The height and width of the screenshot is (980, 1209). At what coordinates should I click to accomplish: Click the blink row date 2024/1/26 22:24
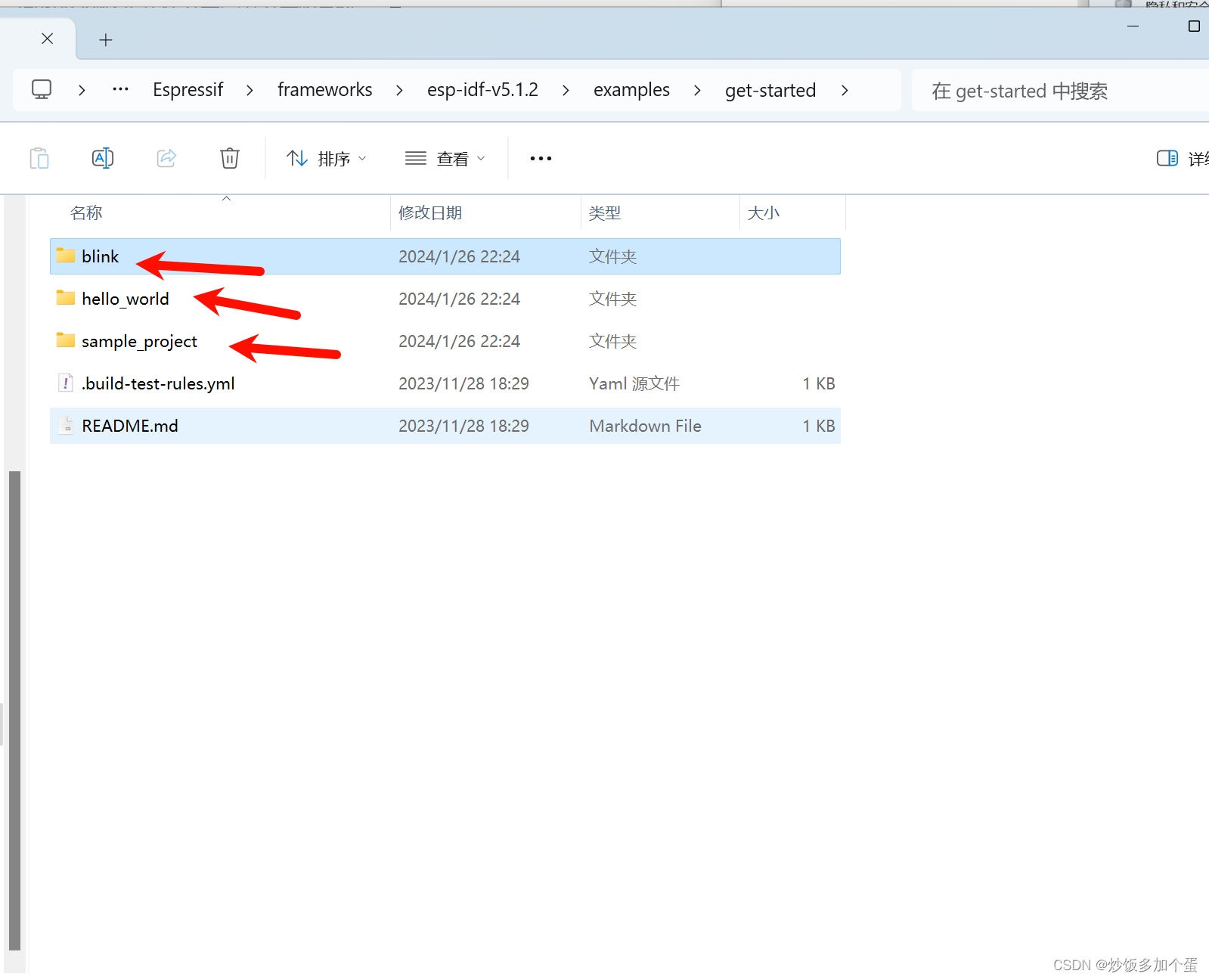tap(459, 256)
